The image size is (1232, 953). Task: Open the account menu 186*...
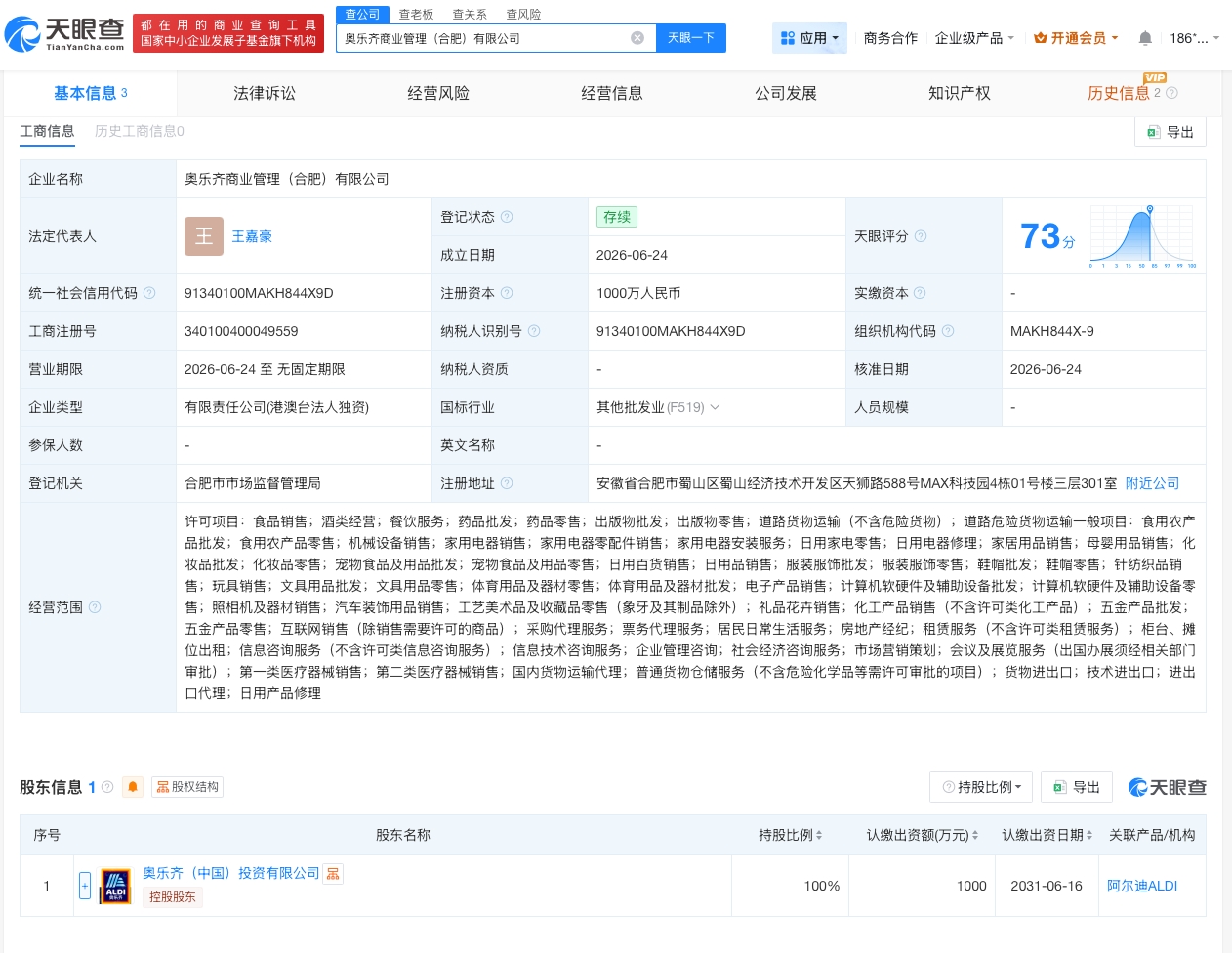(x=1195, y=38)
